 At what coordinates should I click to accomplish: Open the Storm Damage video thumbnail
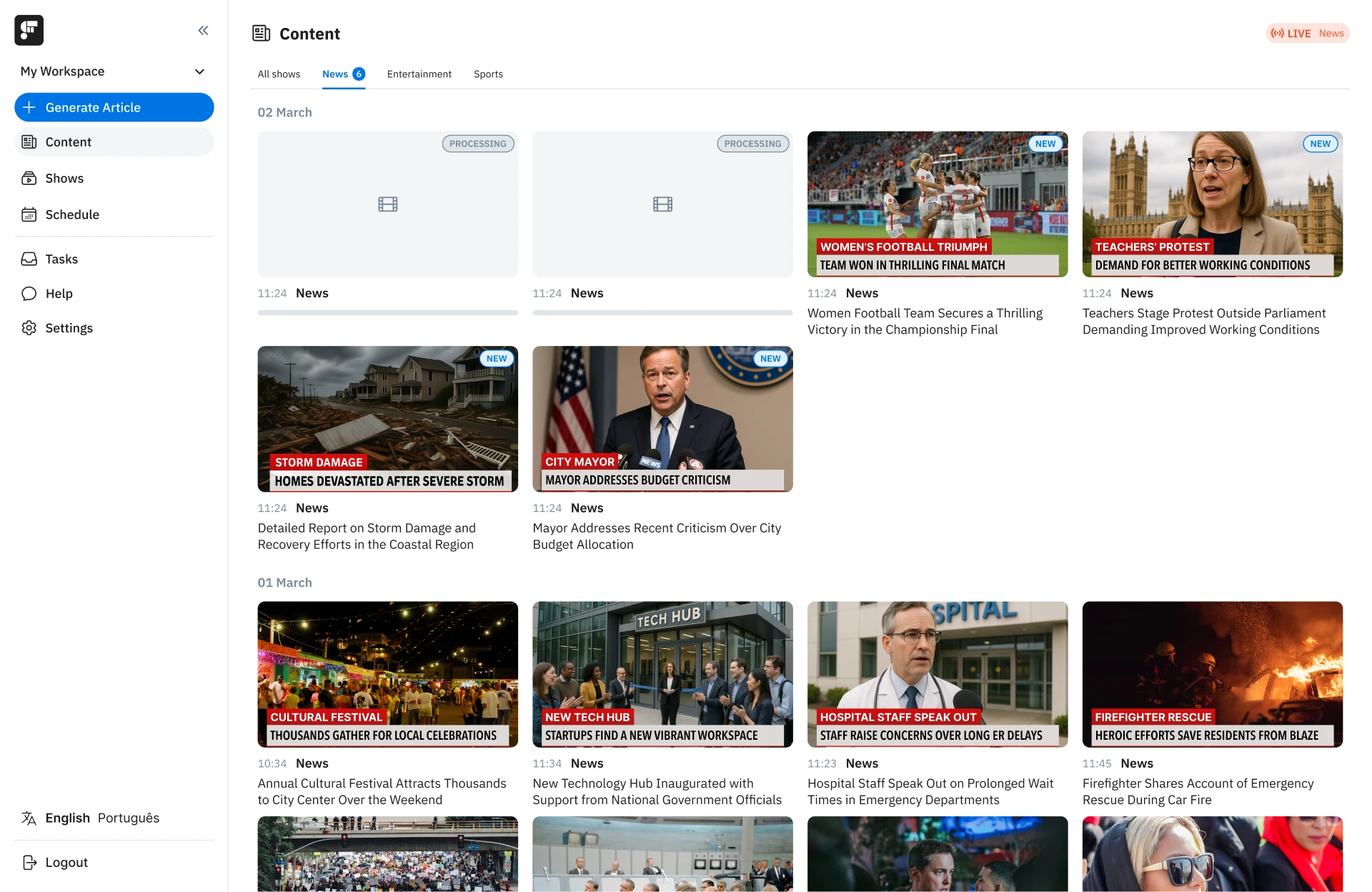tap(387, 419)
